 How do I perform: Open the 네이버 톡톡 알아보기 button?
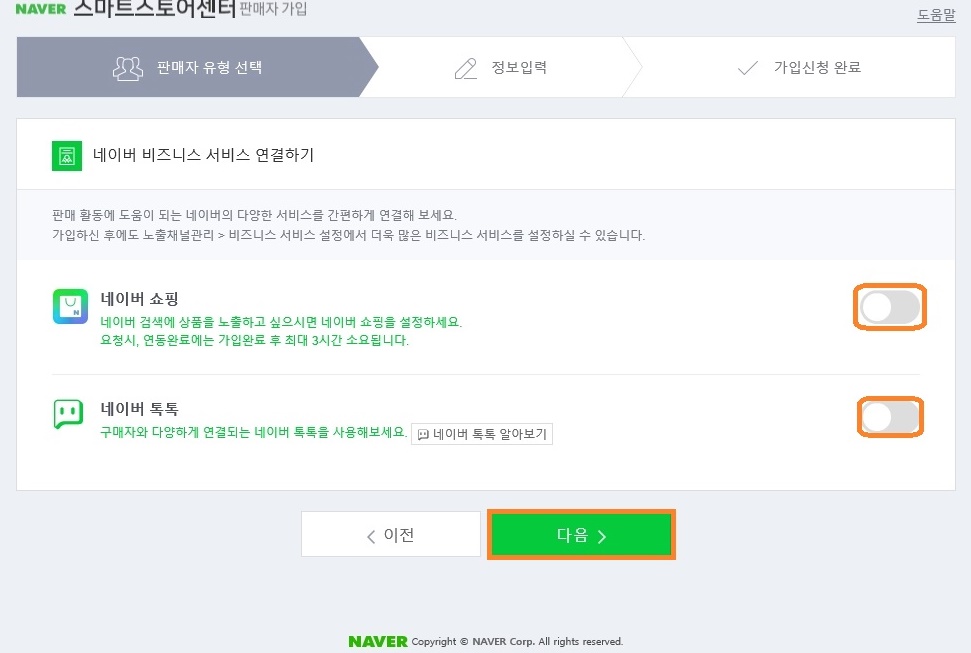click(482, 434)
